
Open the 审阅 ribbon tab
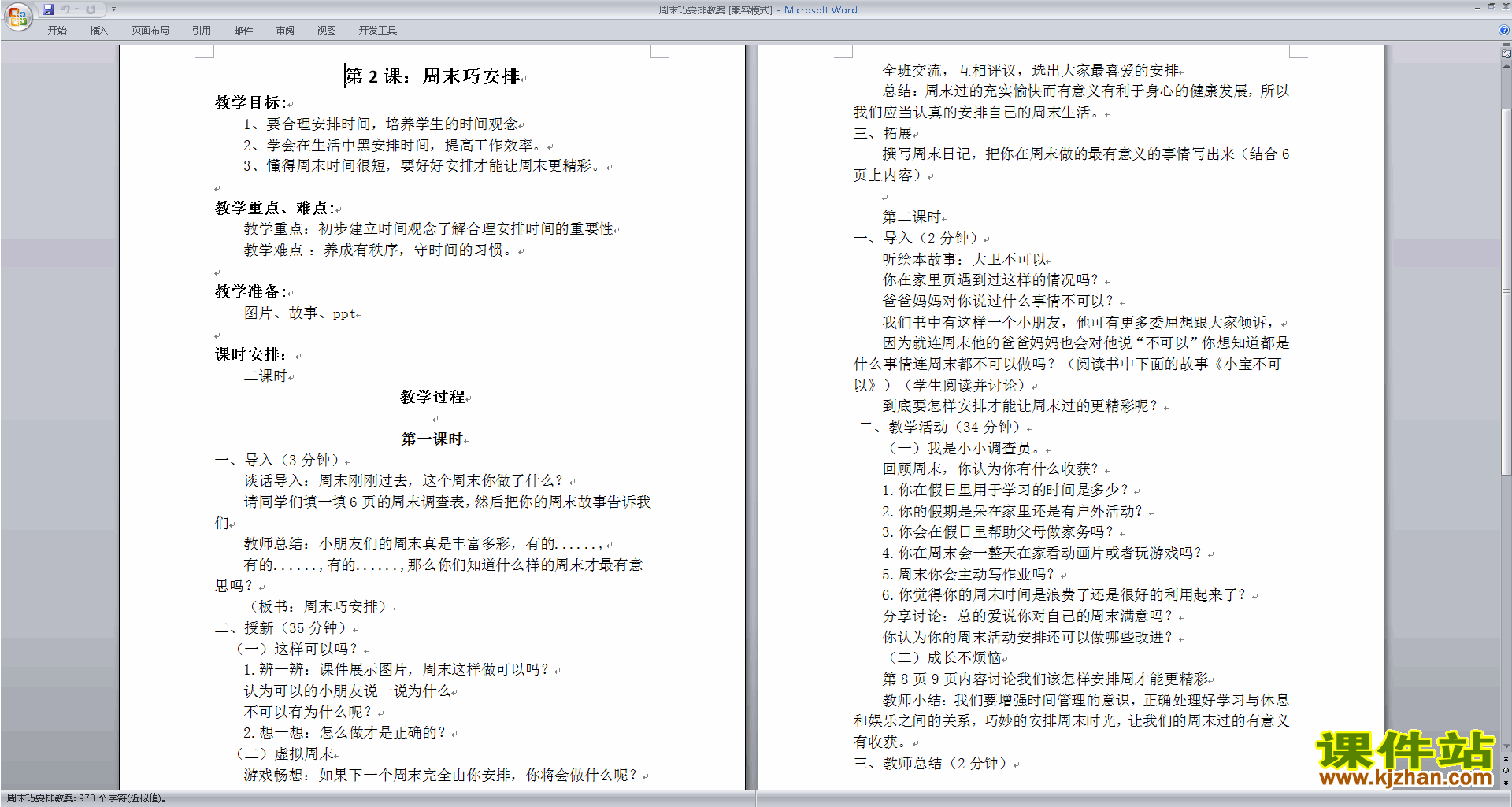(x=285, y=31)
